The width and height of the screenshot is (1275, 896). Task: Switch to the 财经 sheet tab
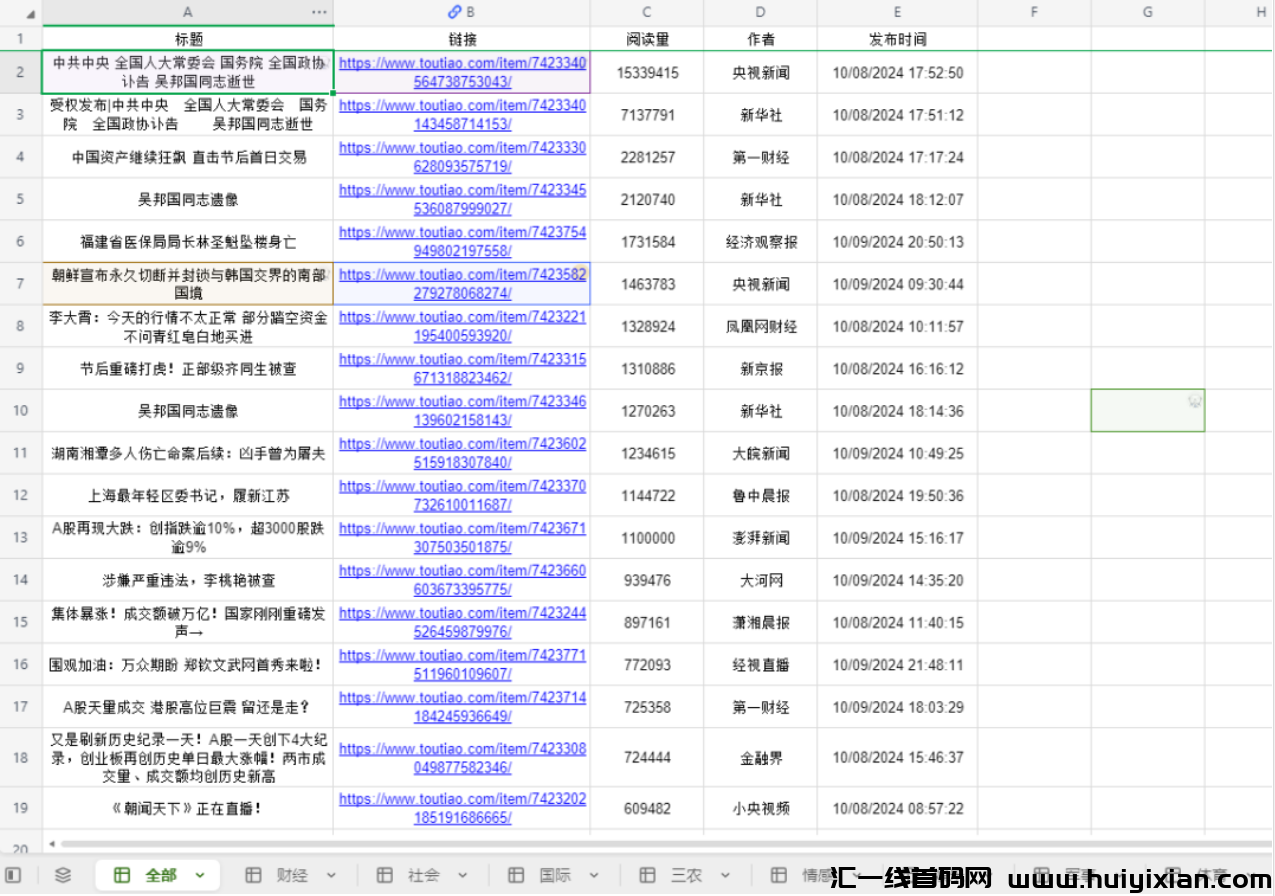pos(291,874)
